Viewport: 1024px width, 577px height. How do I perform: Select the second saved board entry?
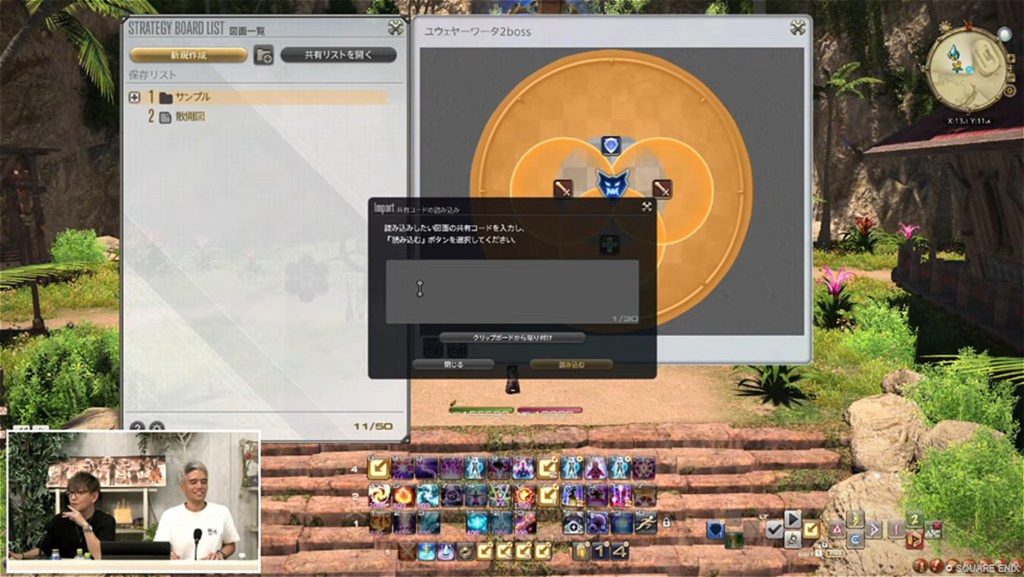coord(190,117)
